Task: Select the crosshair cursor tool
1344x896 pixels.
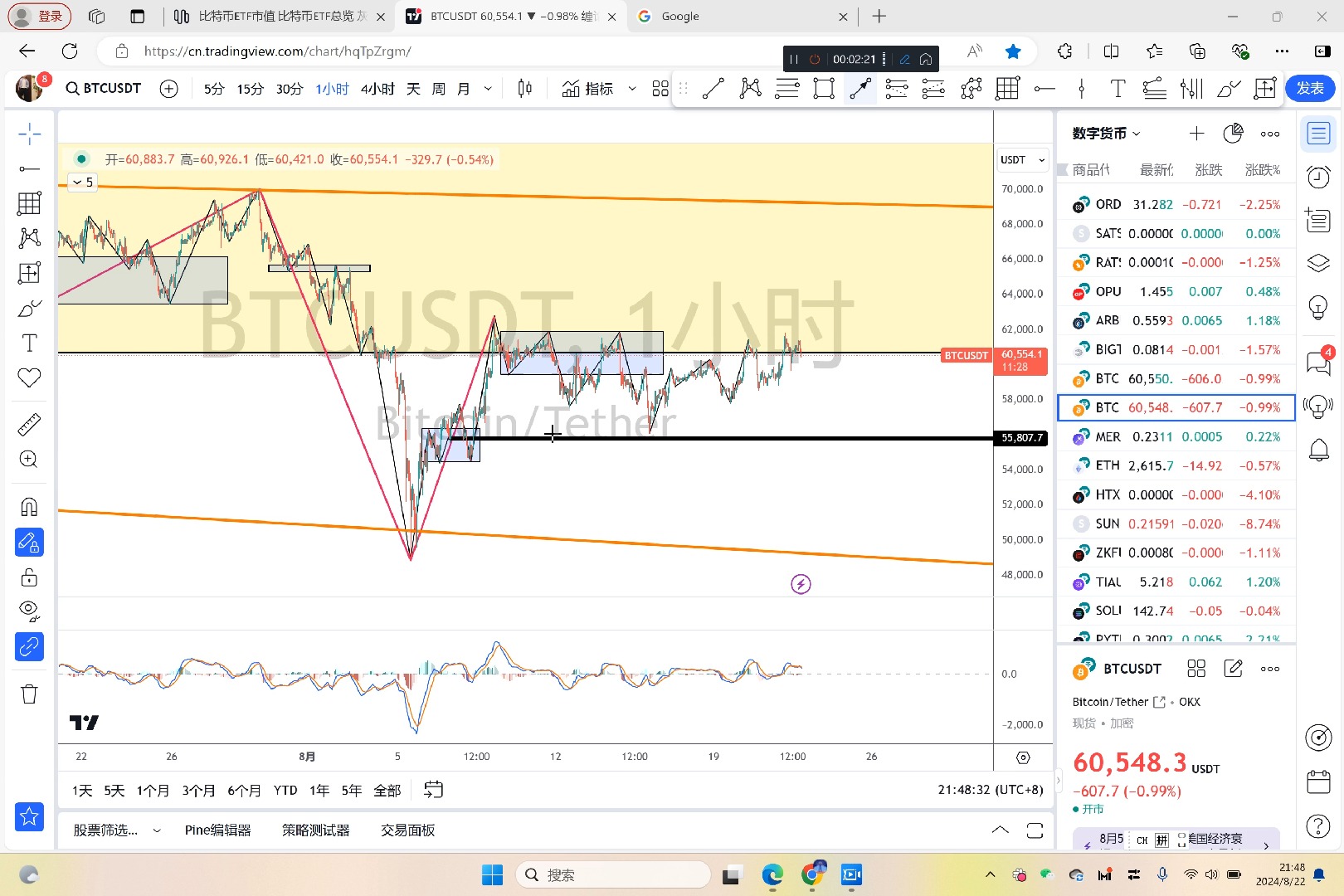Action: [29, 134]
